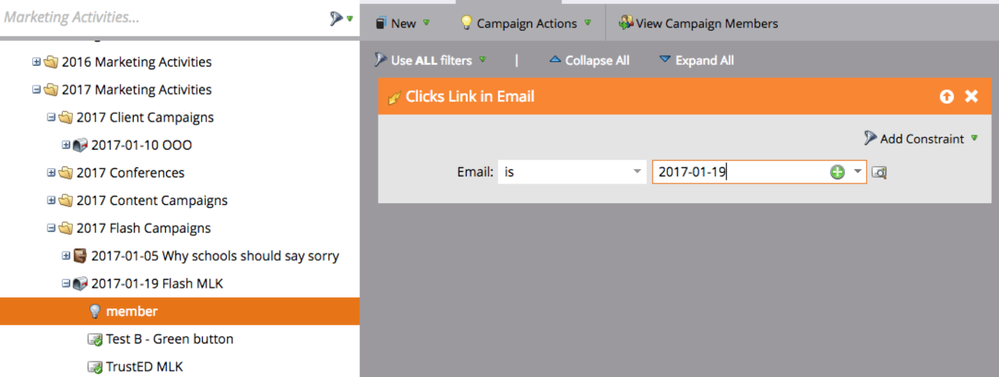Viewport: 999px width, 377px height.
Task: Remove the Clicks Link in Email filter
Action: [x=971, y=96]
